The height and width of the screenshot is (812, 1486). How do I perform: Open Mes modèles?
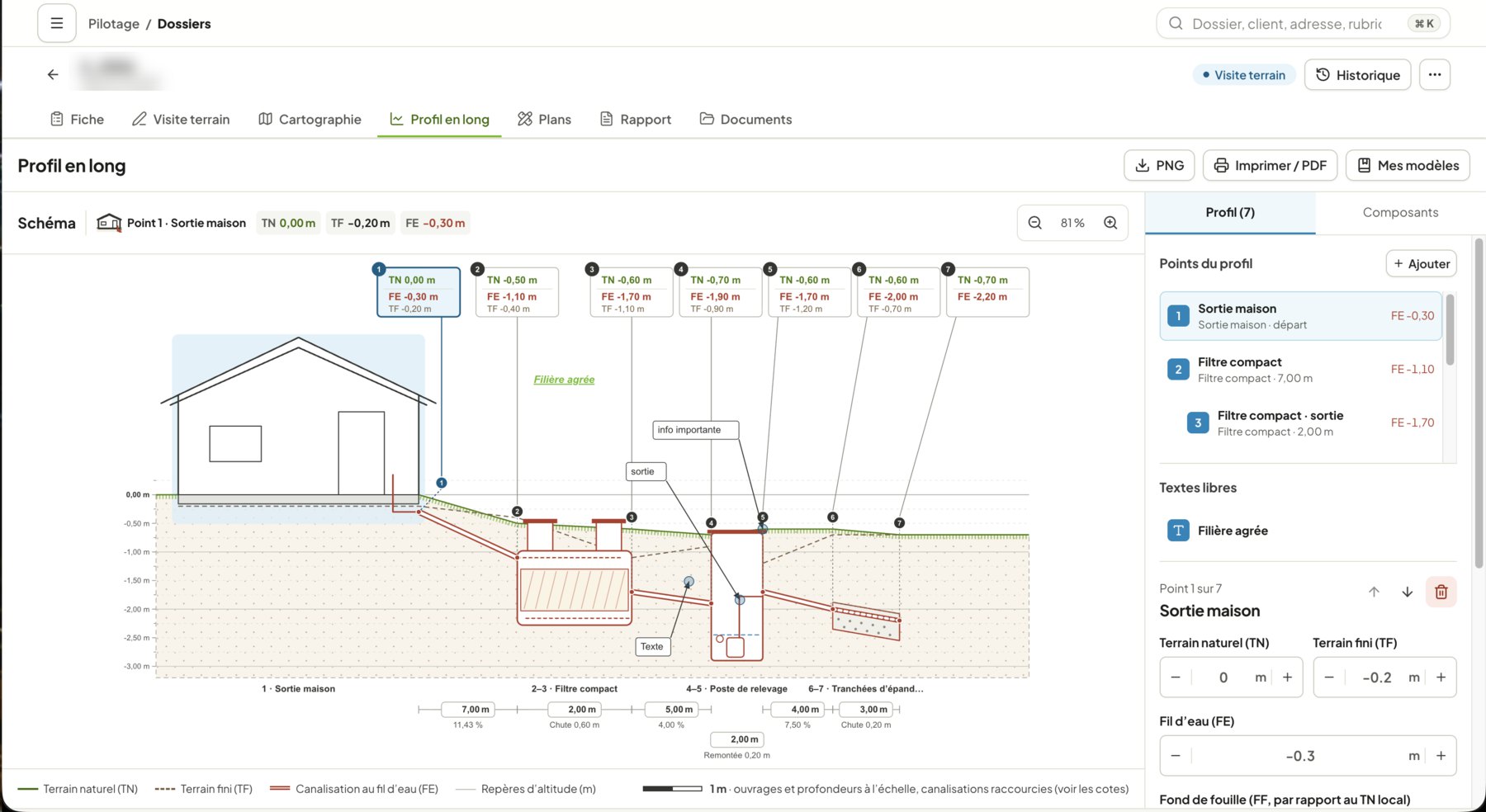click(x=1408, y=165)
